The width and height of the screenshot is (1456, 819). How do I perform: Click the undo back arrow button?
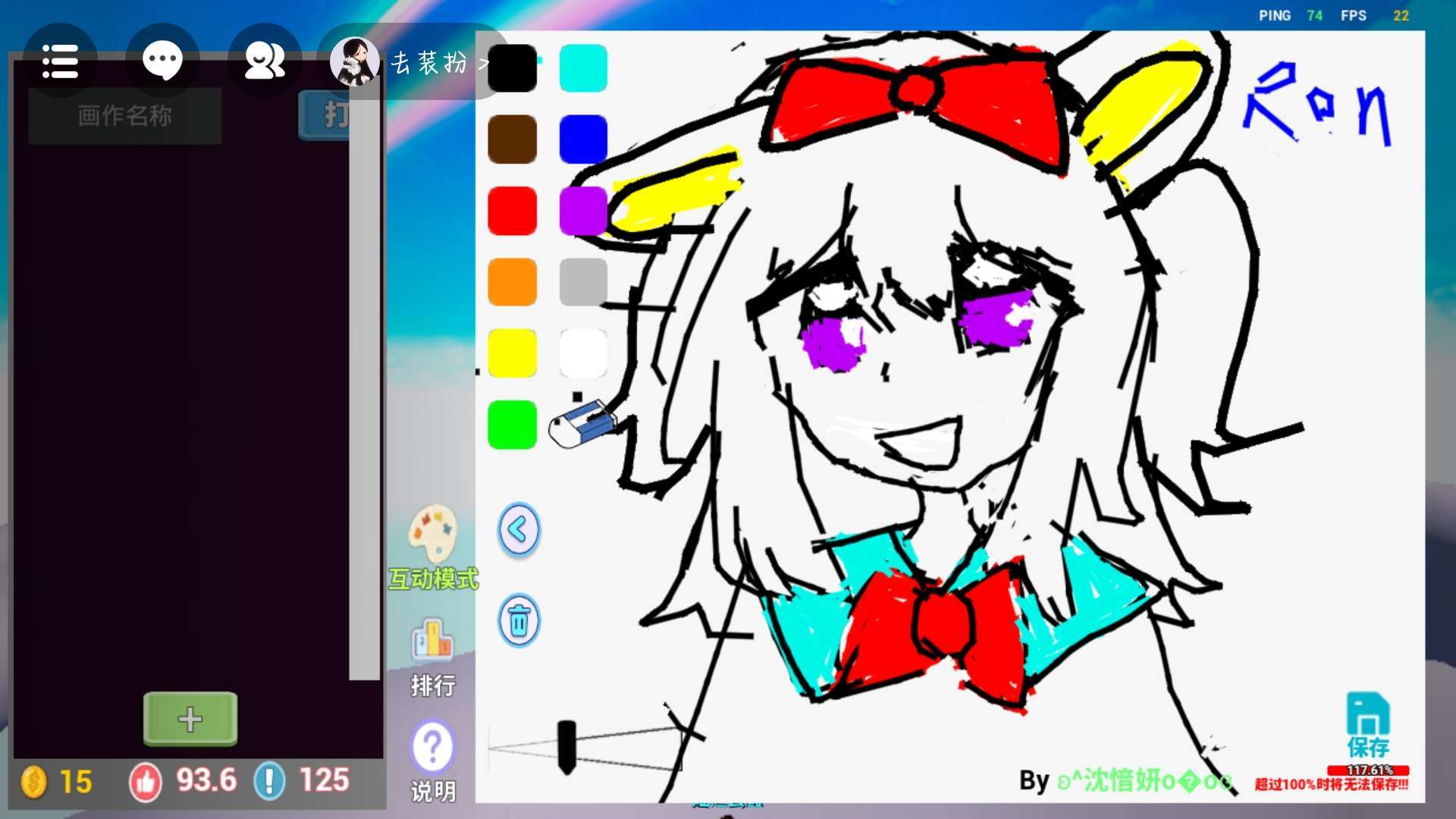pos(519,529)
